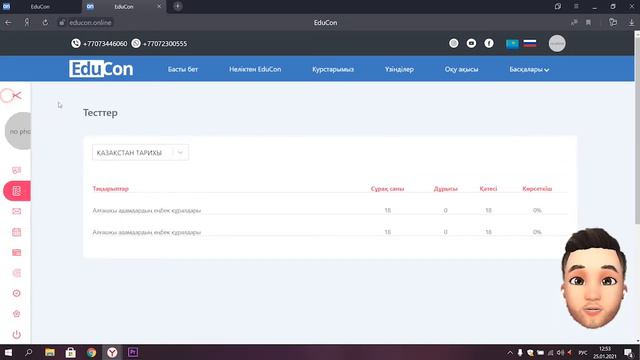Open Курстарымыз menu item
The image size is (640, 360).
(333, 69)
